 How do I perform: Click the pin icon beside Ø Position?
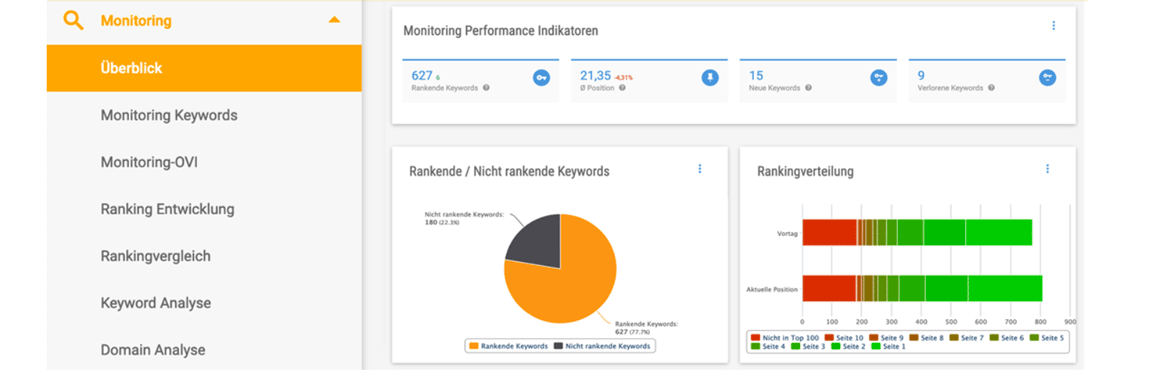[710, 77]
